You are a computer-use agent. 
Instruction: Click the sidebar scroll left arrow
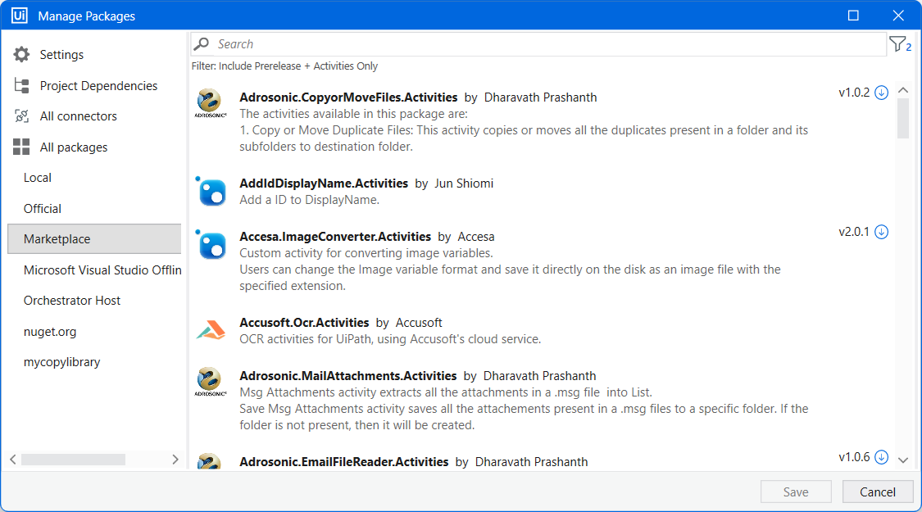[x=13, y=459]
